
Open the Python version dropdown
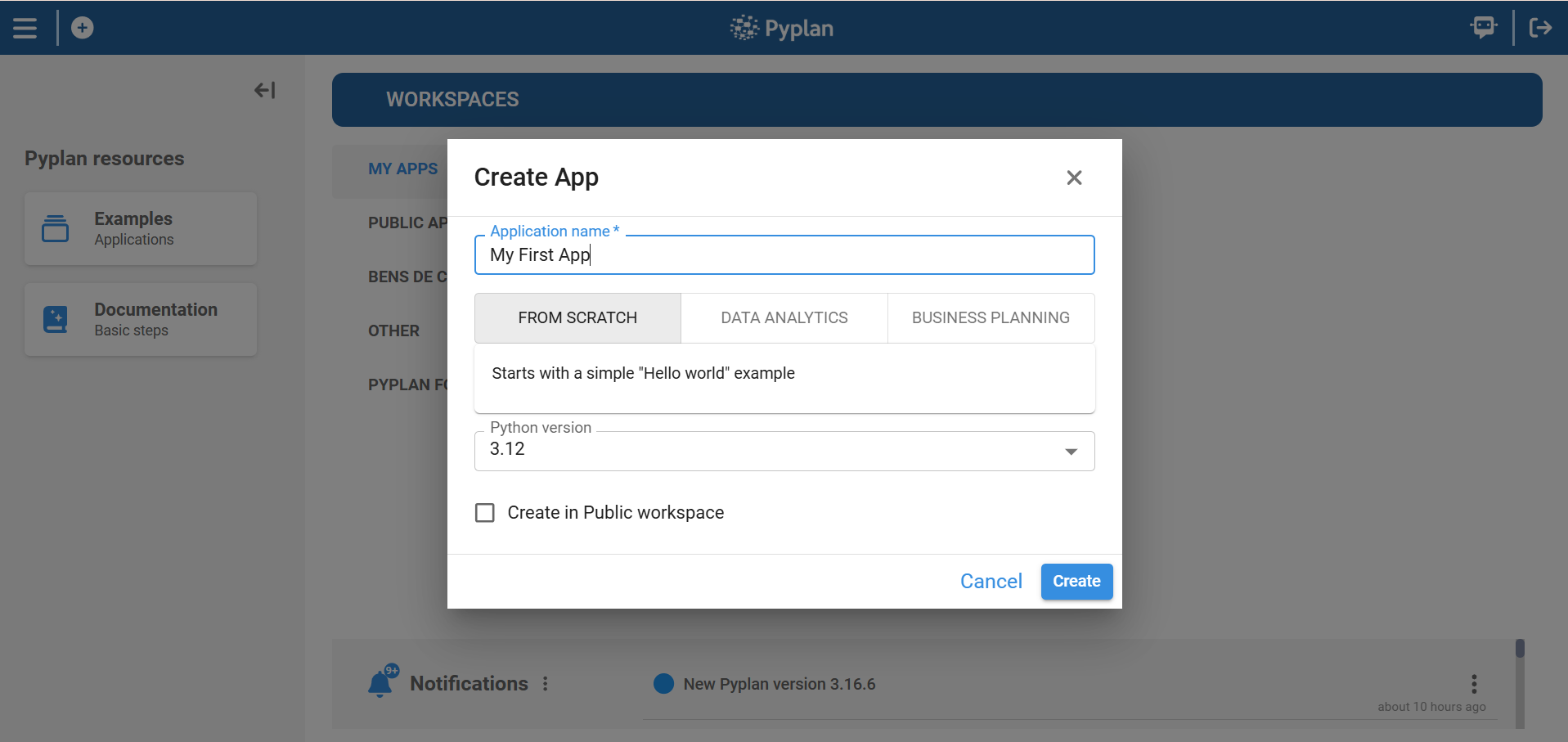[1070, 451]
